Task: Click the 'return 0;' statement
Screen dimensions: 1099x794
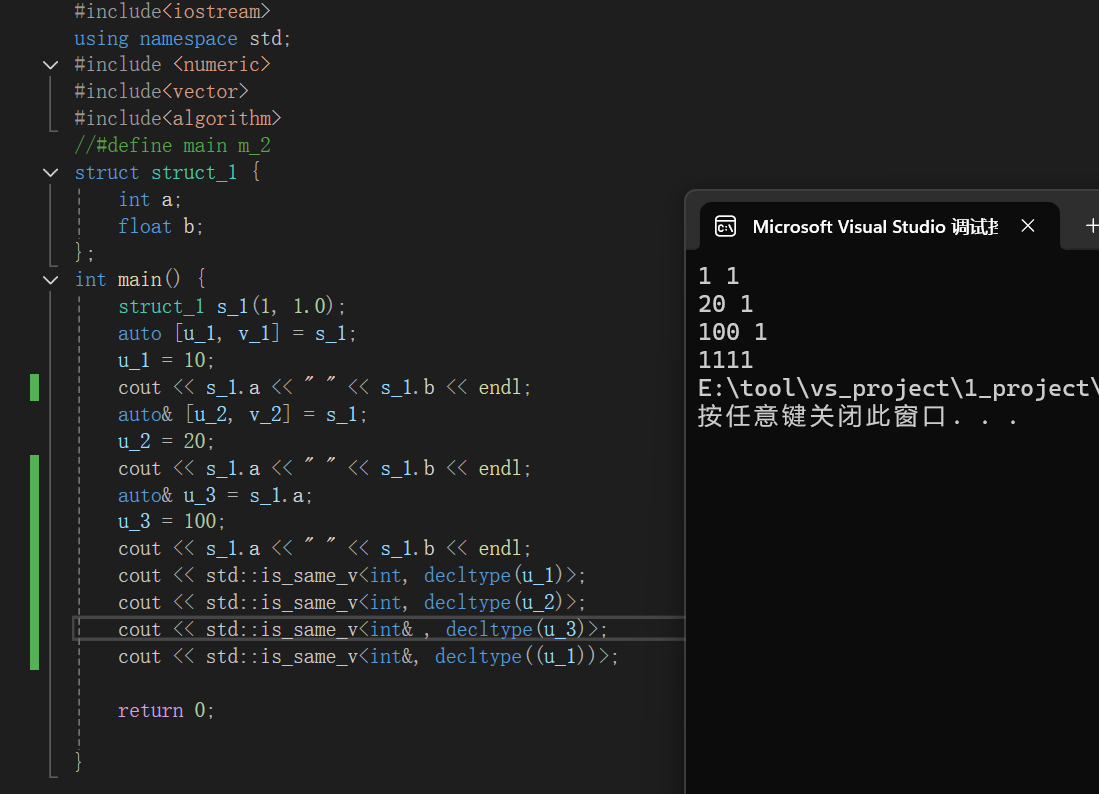Action: (x=166, y=710)
